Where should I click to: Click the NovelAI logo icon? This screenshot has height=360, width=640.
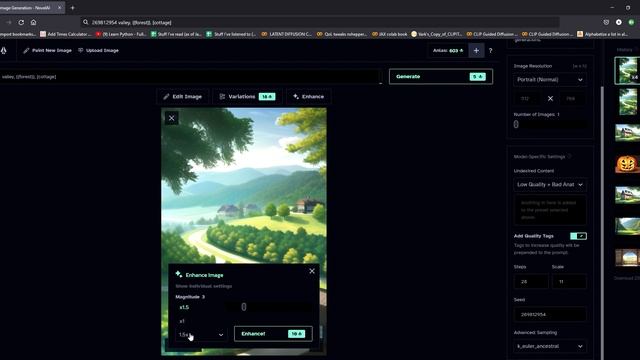pyautogui.click(x=3, y=51)
